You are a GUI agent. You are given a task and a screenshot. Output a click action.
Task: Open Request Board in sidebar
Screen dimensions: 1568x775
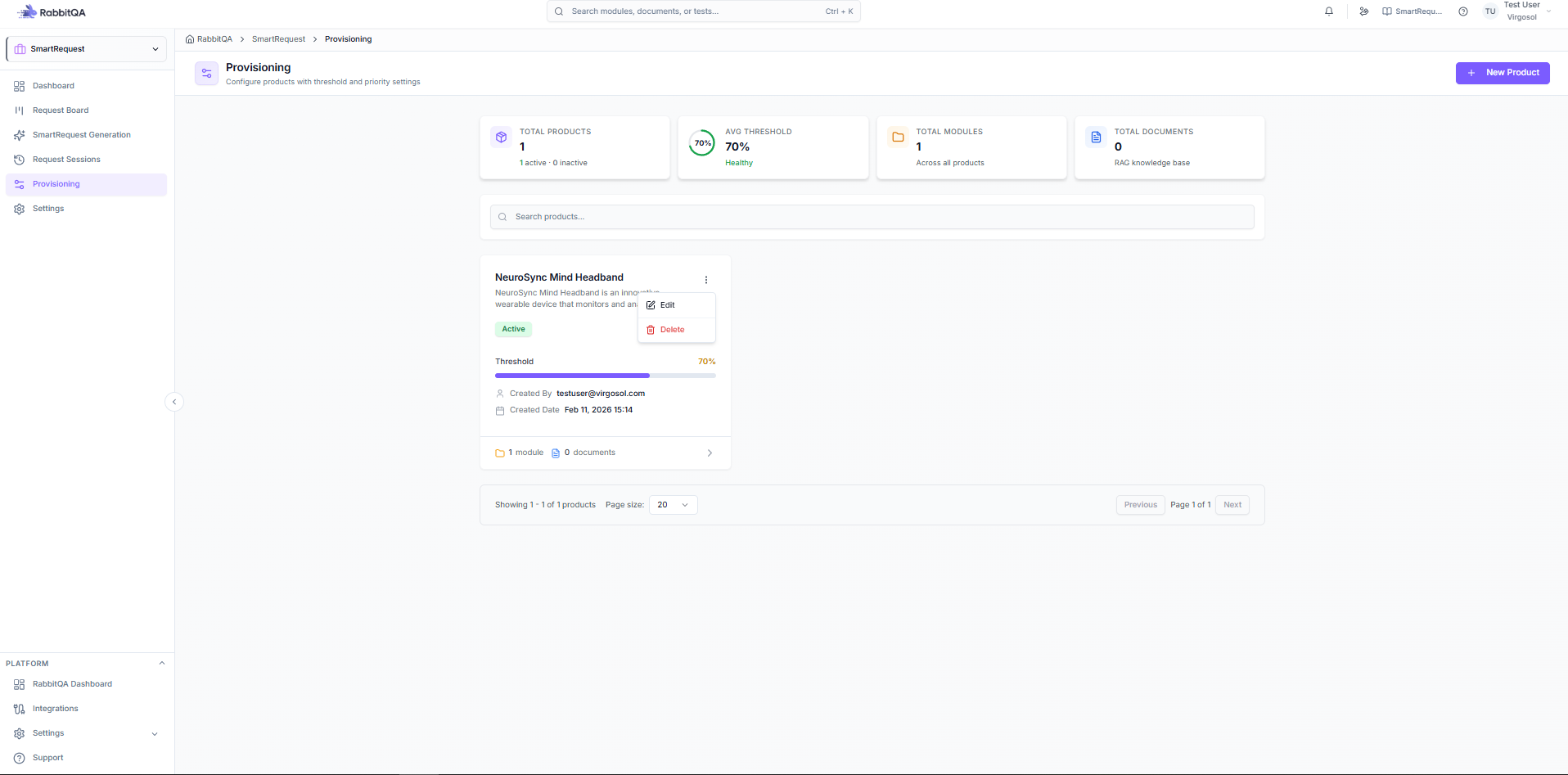86,110
